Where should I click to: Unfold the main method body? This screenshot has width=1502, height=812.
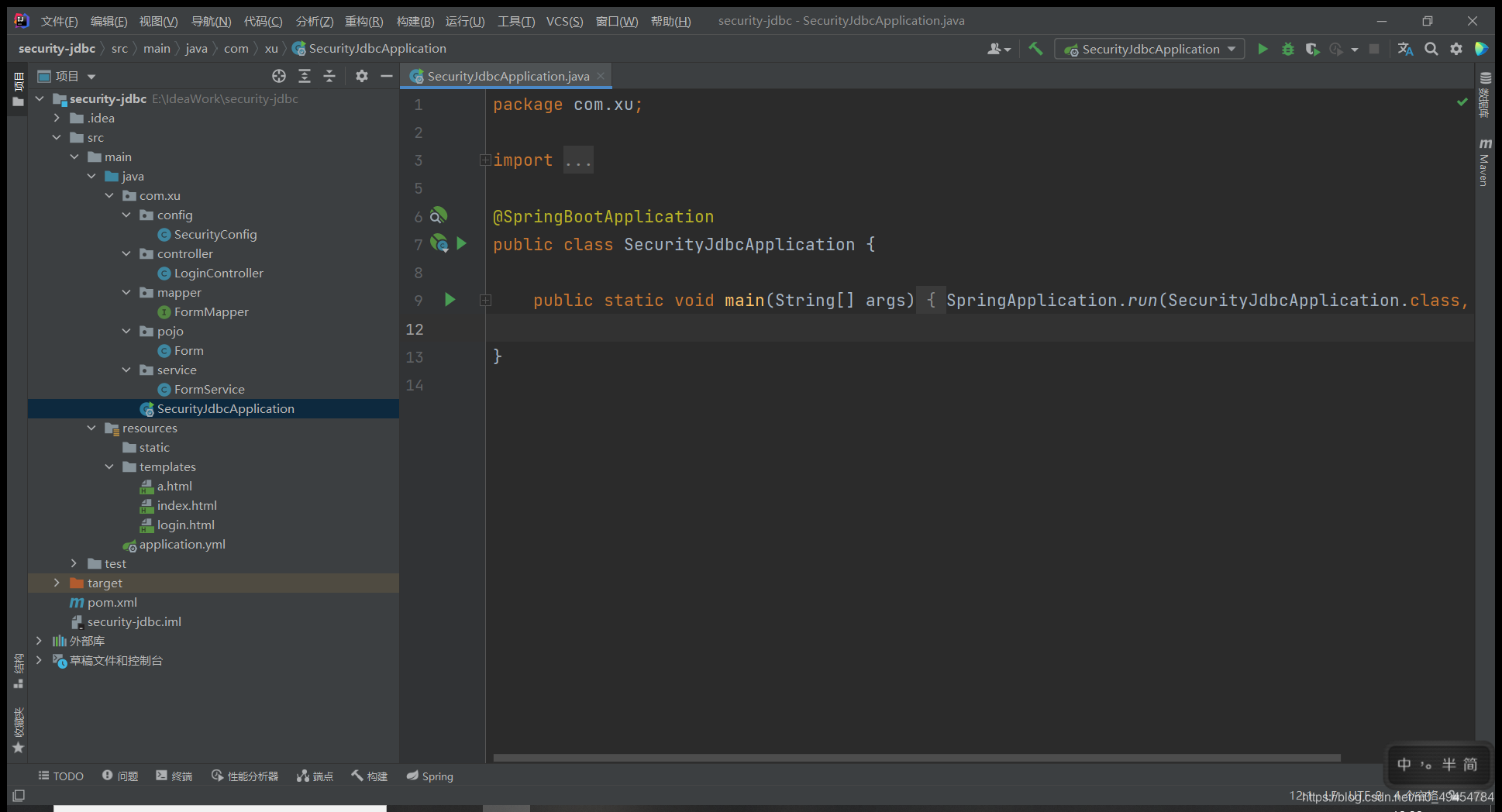485,301
